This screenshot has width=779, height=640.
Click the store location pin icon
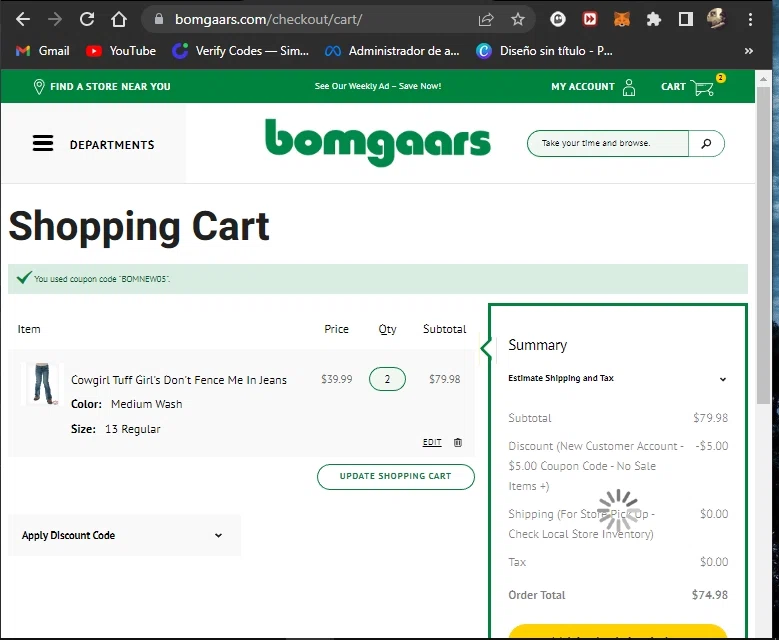(x=39, y=86)
